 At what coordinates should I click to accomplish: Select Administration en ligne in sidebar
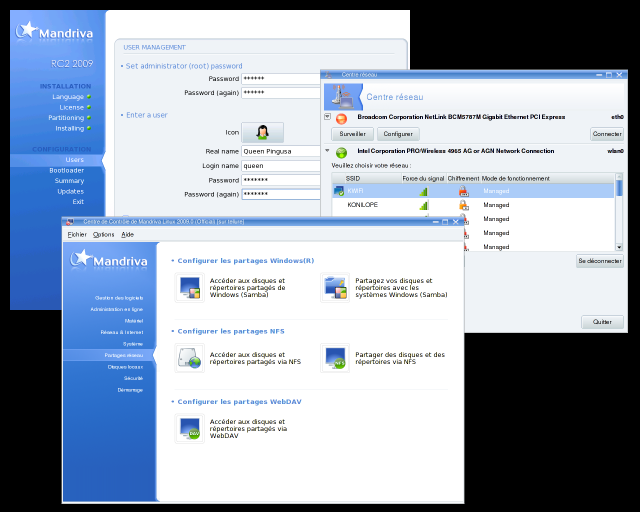tap(117, 309)
